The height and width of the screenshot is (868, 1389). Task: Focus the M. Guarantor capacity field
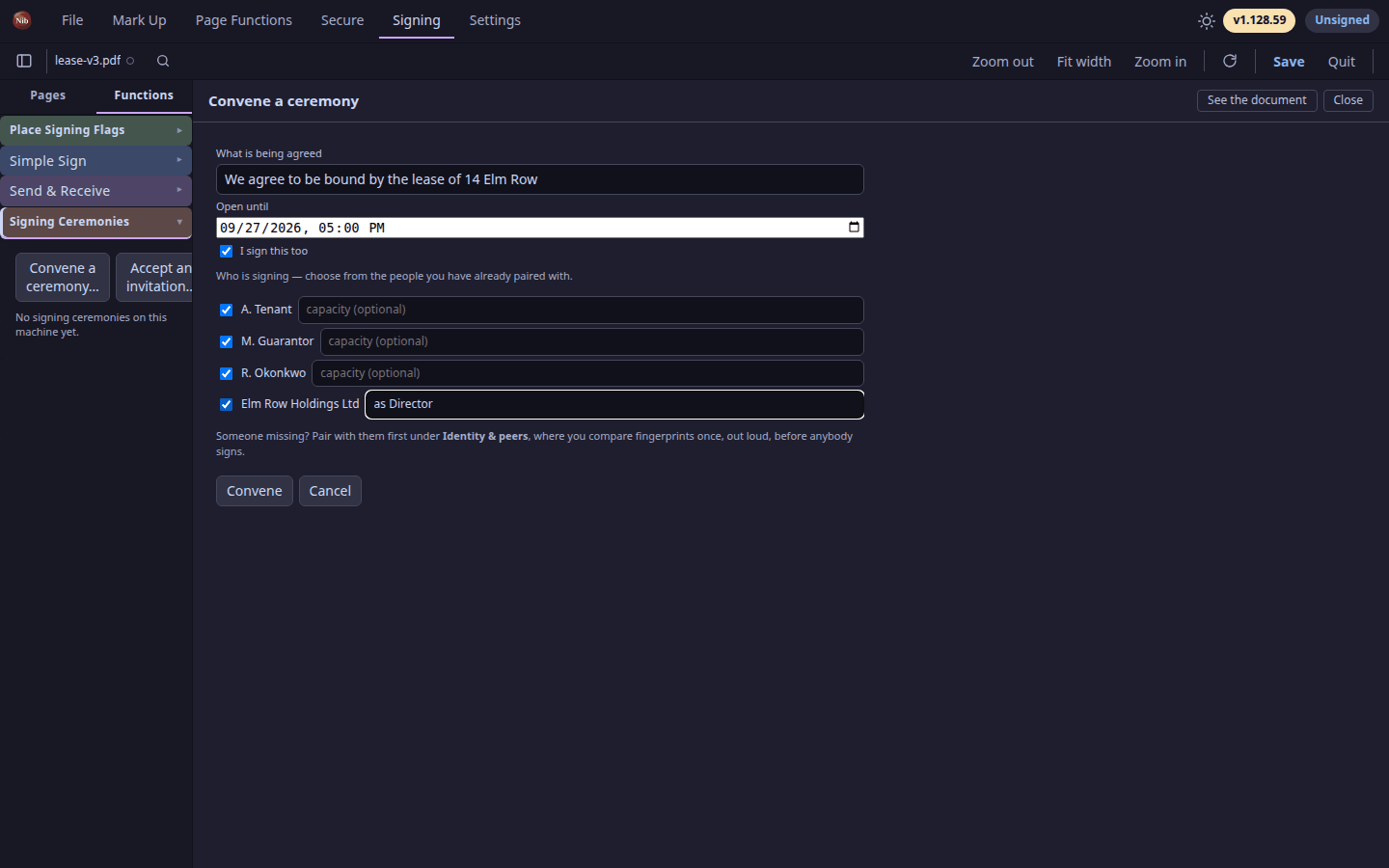[x=592, y=341]
